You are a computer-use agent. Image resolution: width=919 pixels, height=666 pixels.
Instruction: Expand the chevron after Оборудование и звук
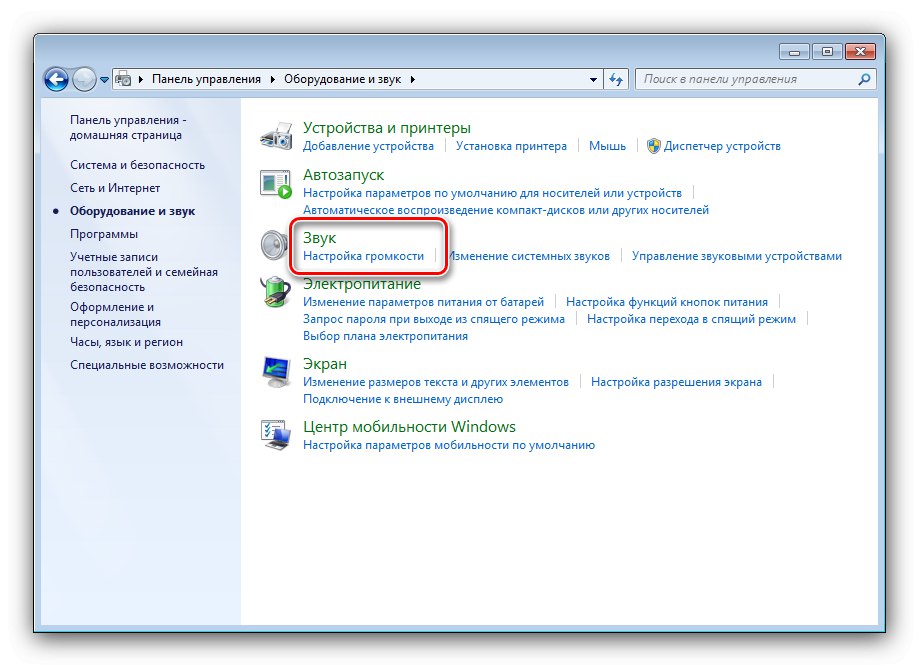(x=412, y=78)
